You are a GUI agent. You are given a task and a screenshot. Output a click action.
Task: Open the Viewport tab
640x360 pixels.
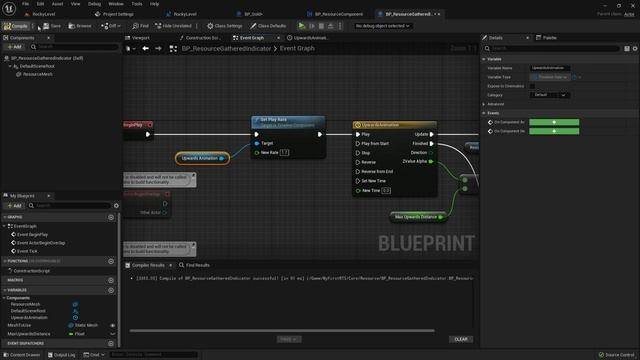point(138,38)
